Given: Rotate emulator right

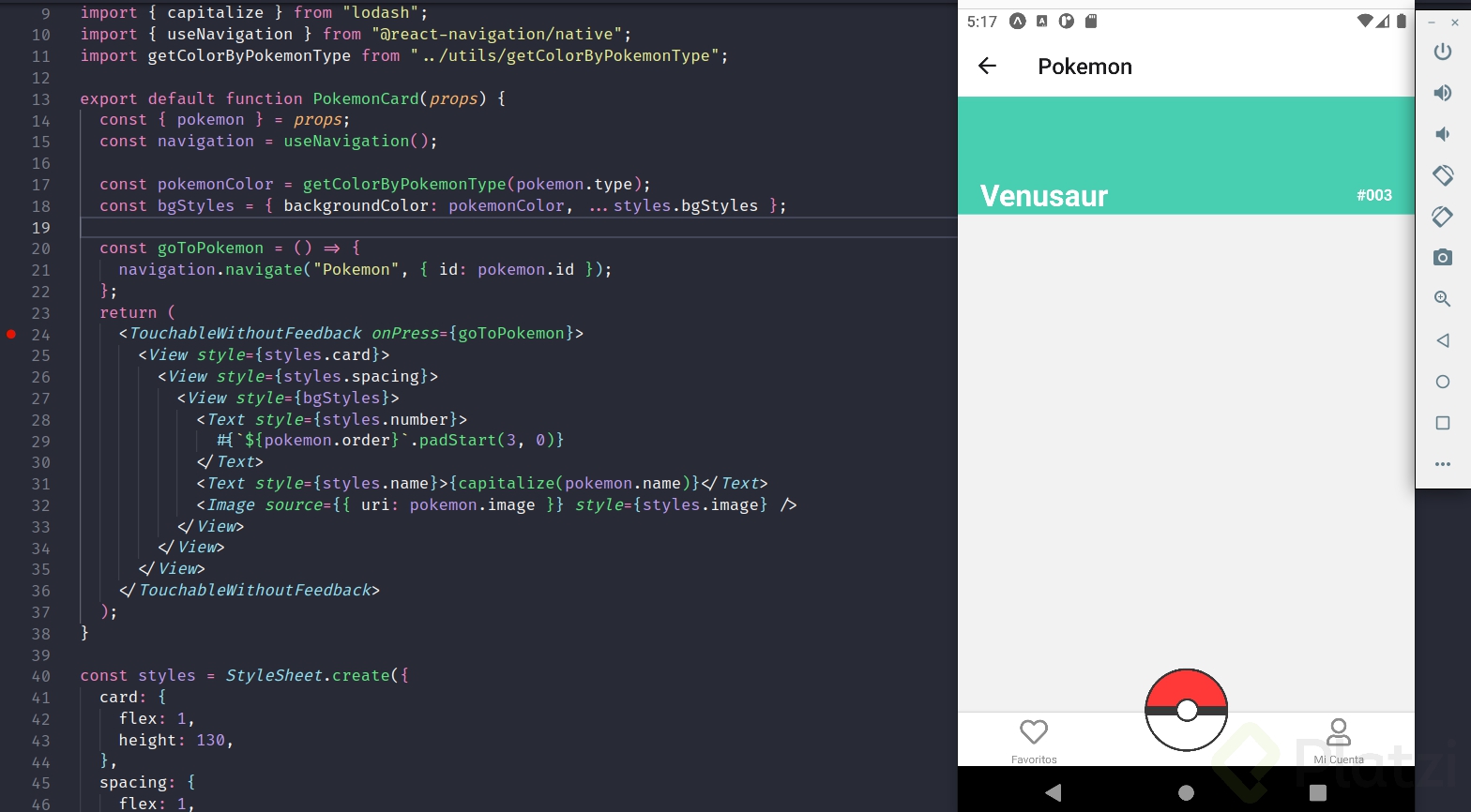Looking at the screenshot, I should click(1443, 217).
